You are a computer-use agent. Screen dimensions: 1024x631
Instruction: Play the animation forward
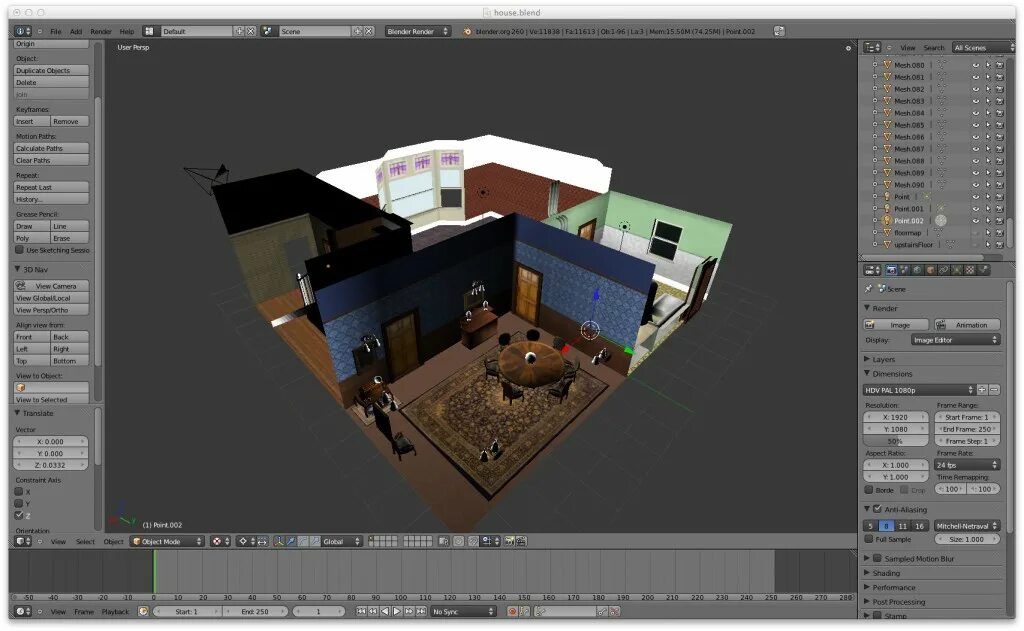pyautogui.click(x=397, y=611)
